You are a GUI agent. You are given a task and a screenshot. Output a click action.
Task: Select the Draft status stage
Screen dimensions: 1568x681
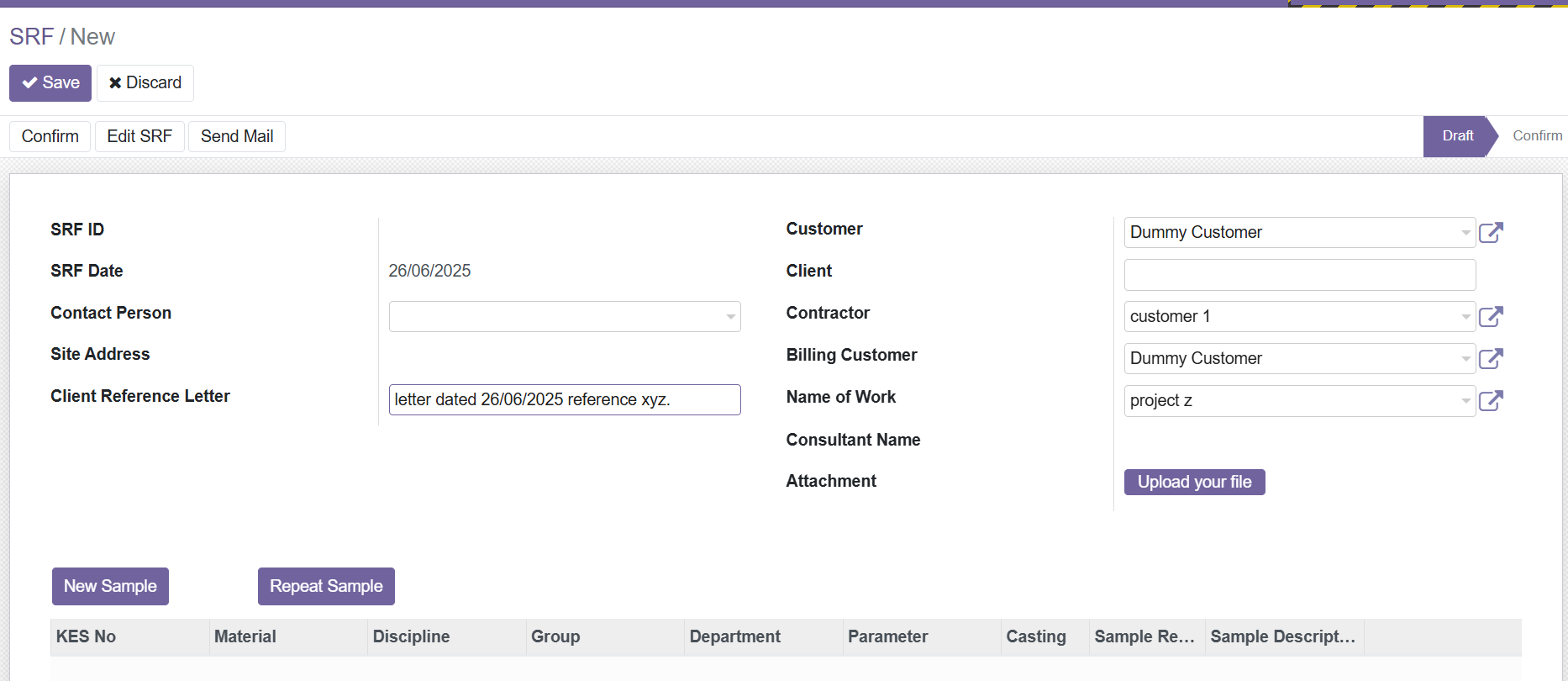(1457, 136)
